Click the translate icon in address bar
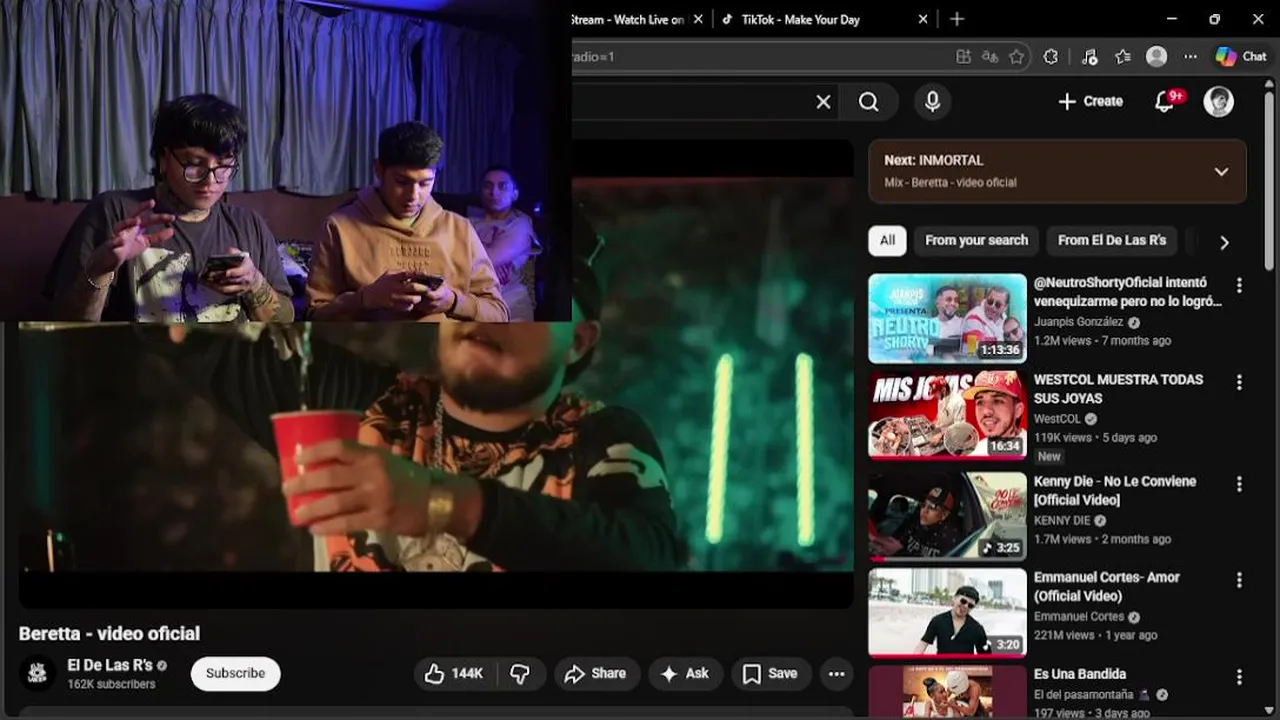Image resolution: width=1280 pixels, height=720 pixels. 990,57
